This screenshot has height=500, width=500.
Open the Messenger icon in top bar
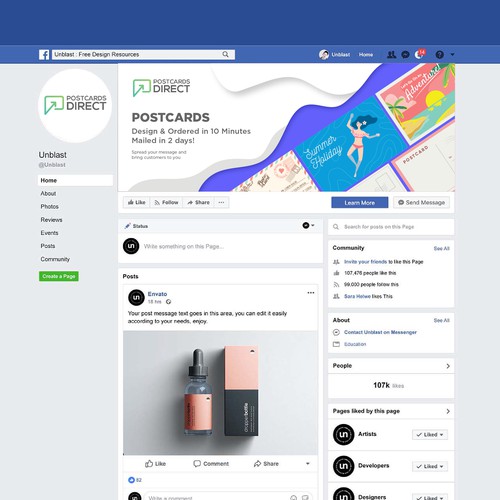(x=405, y=55)
